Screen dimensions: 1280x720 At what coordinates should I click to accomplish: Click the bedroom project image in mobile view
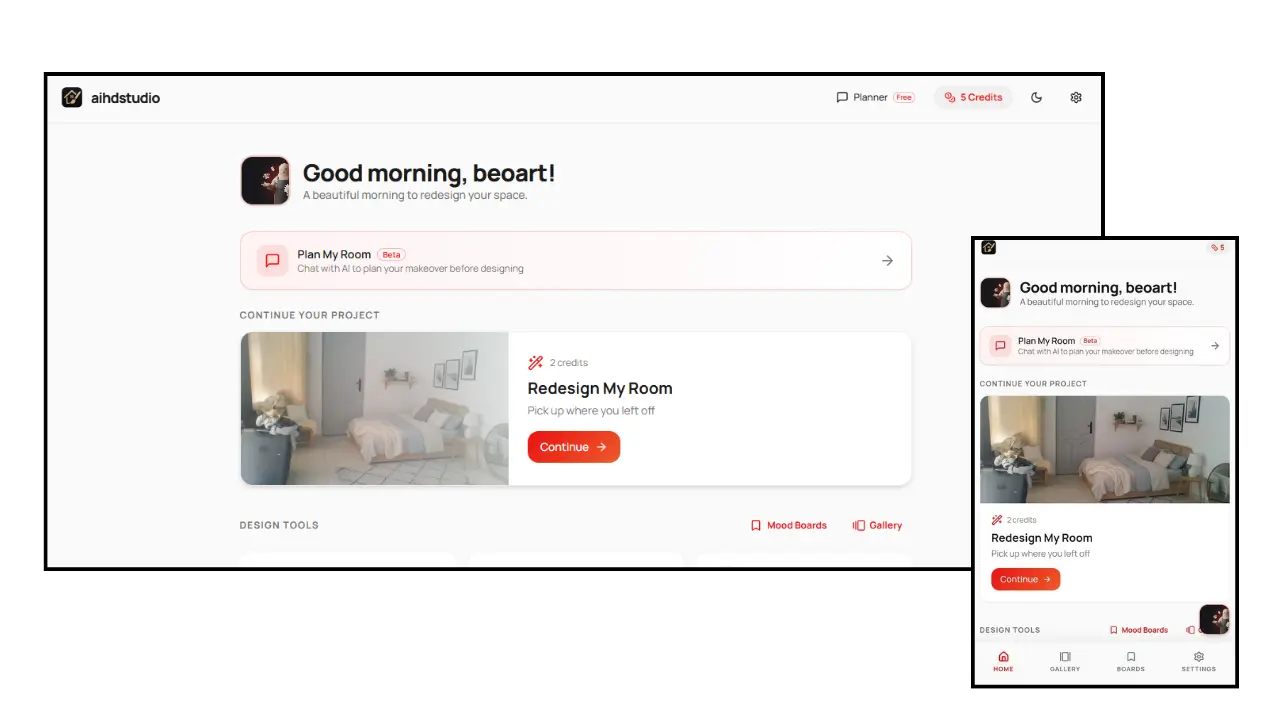coord(1105,449)
